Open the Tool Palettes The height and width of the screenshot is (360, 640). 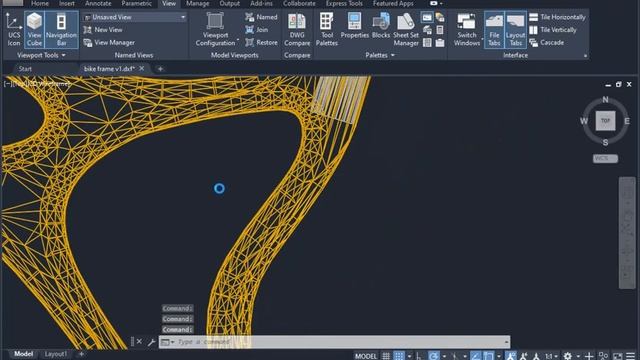pos(327,30)
